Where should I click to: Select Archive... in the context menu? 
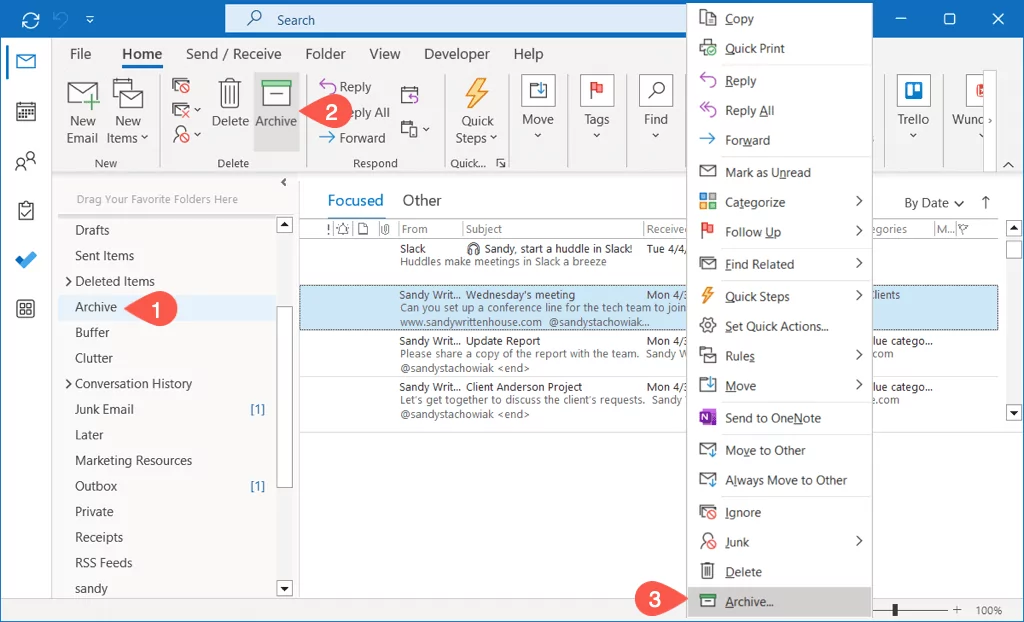pyautogui.click(x=749, y=602)
